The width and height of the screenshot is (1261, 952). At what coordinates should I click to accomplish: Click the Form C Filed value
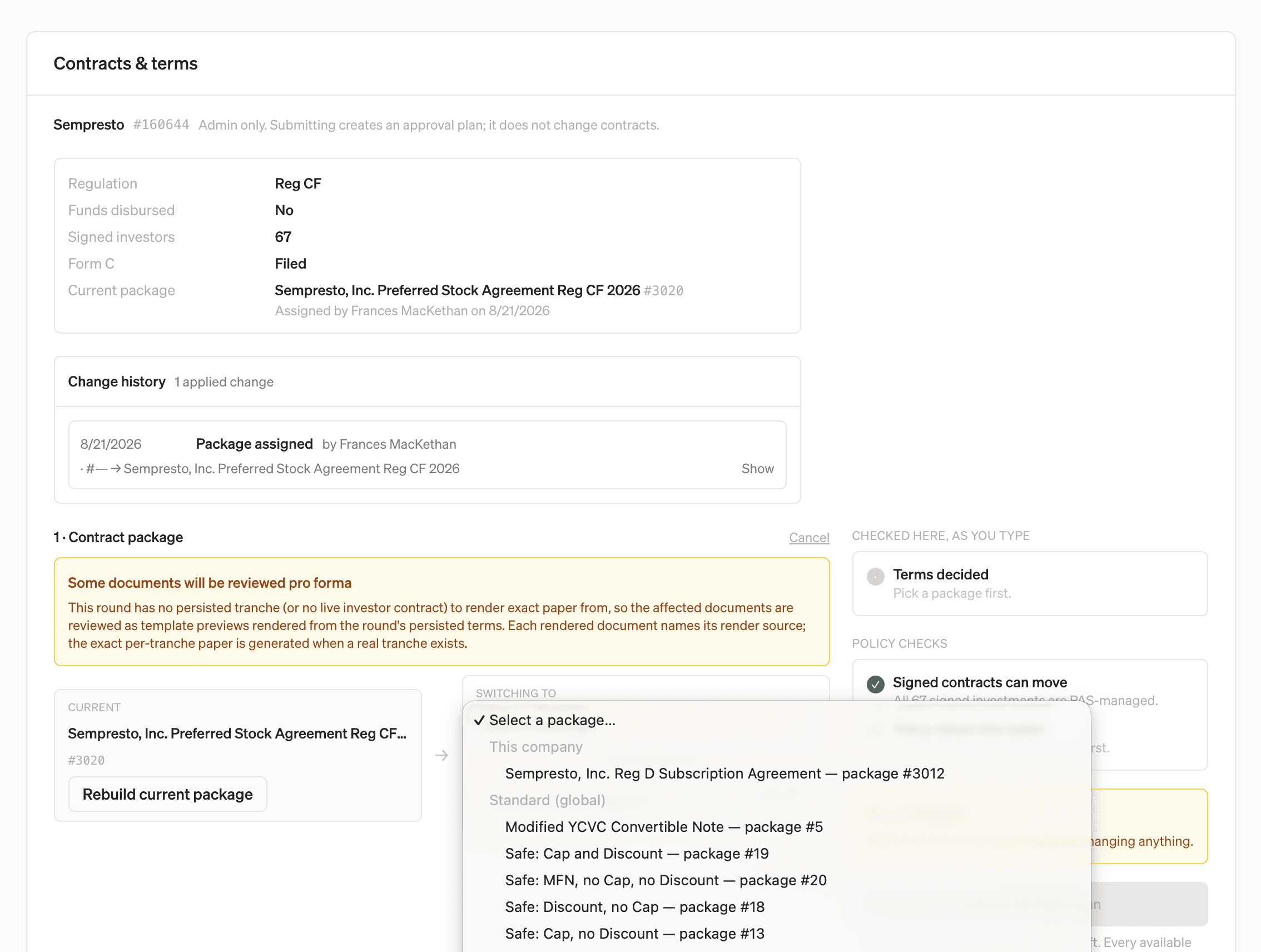(290, 264)
